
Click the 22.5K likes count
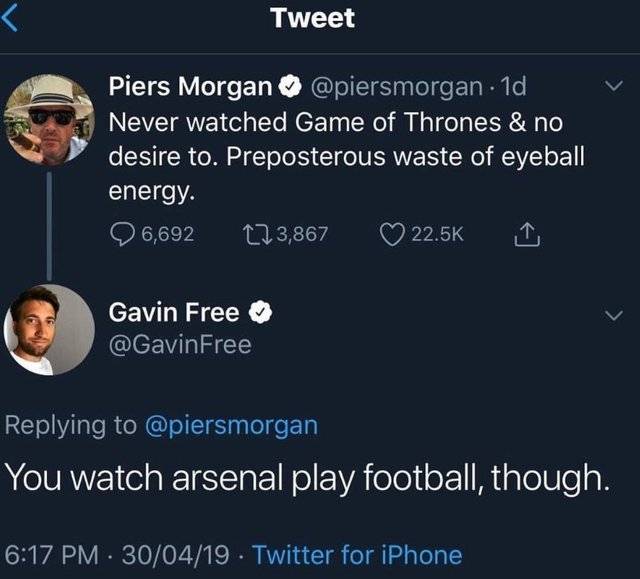(x=435, y=234)
